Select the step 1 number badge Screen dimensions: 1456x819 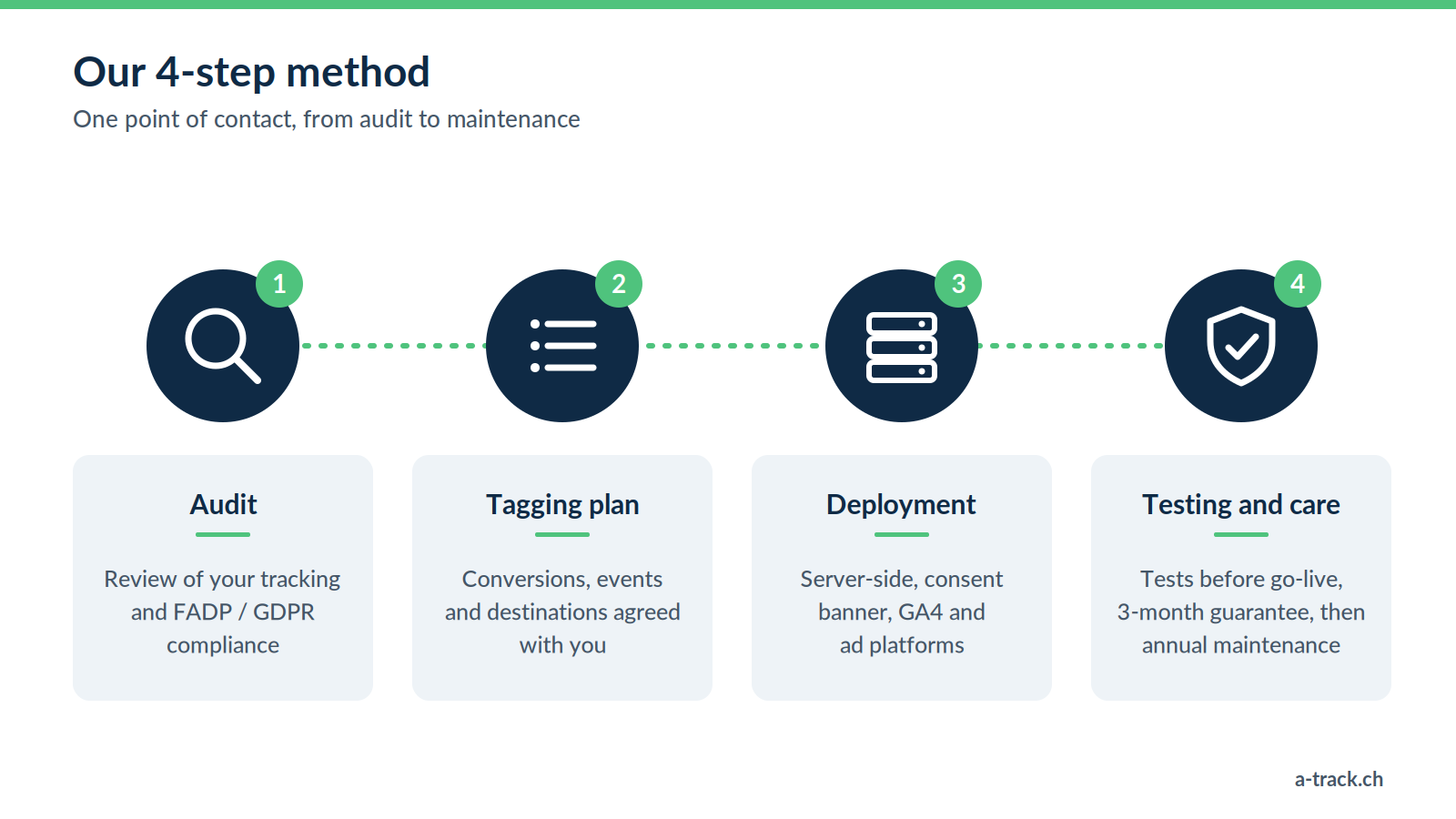click(x=279, y=284)
